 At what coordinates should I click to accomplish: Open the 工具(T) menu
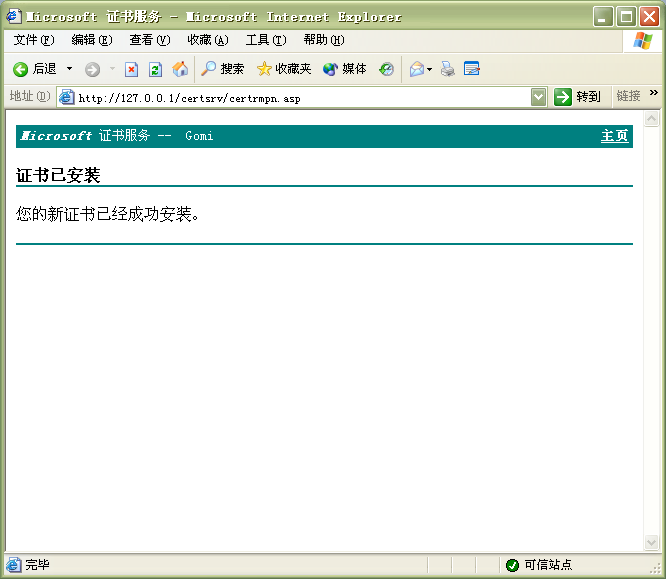(x=266, y=40)
